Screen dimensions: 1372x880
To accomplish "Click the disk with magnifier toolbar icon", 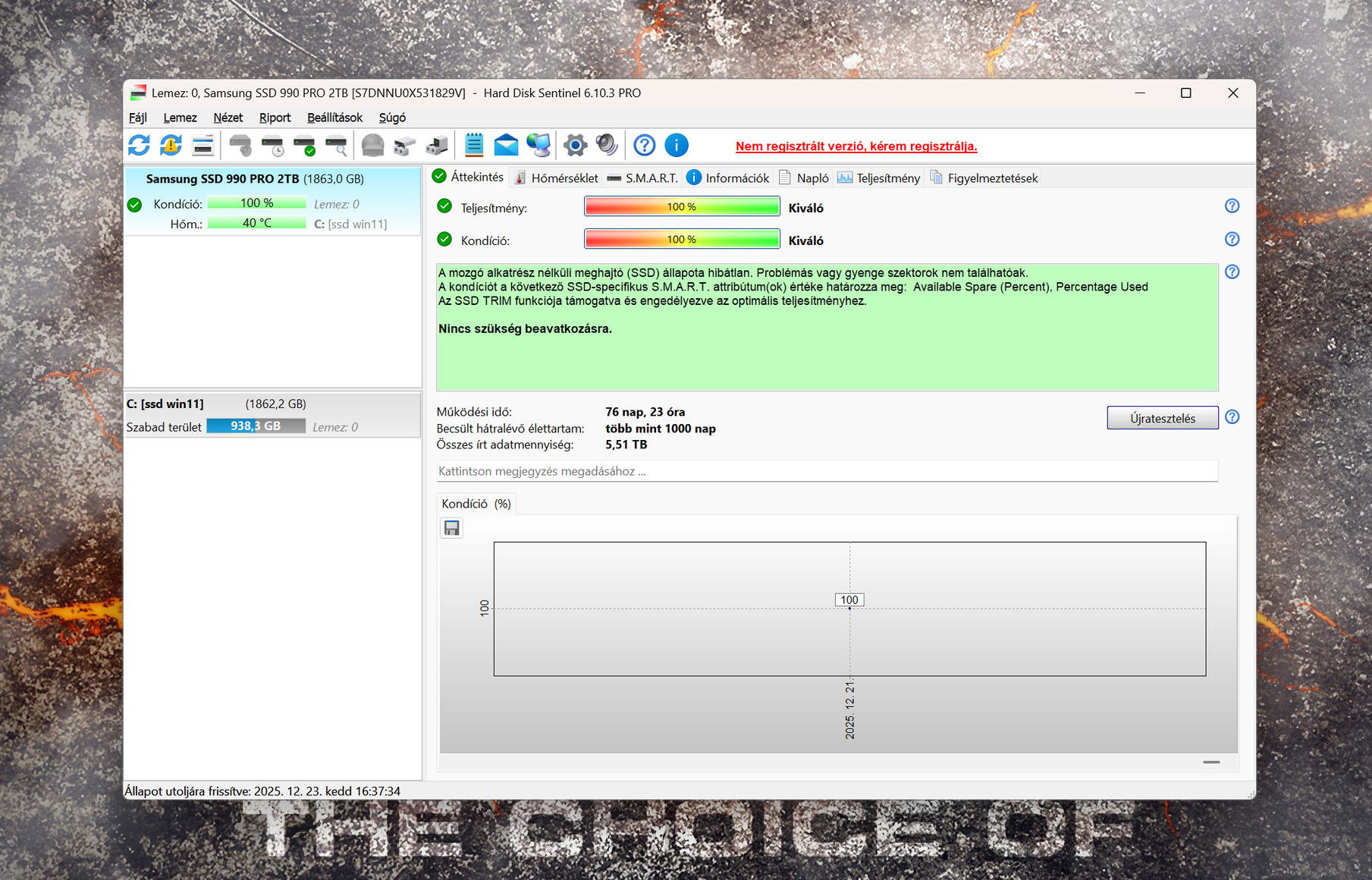I will pyautogui.click(x=336, y=145).
